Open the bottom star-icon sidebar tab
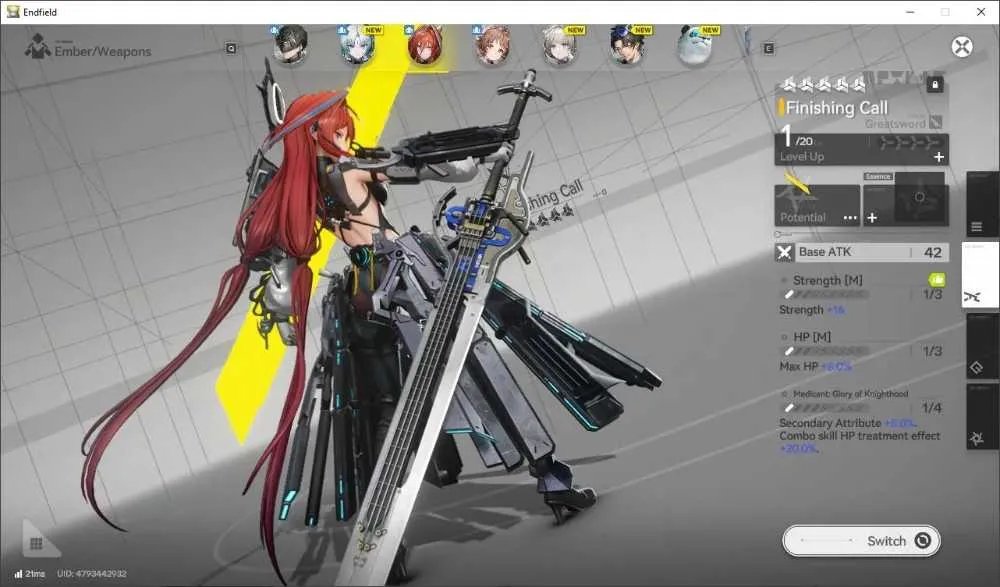This screenshot has width=1000, height=587. pyautogui.click(x=982, y=416)
